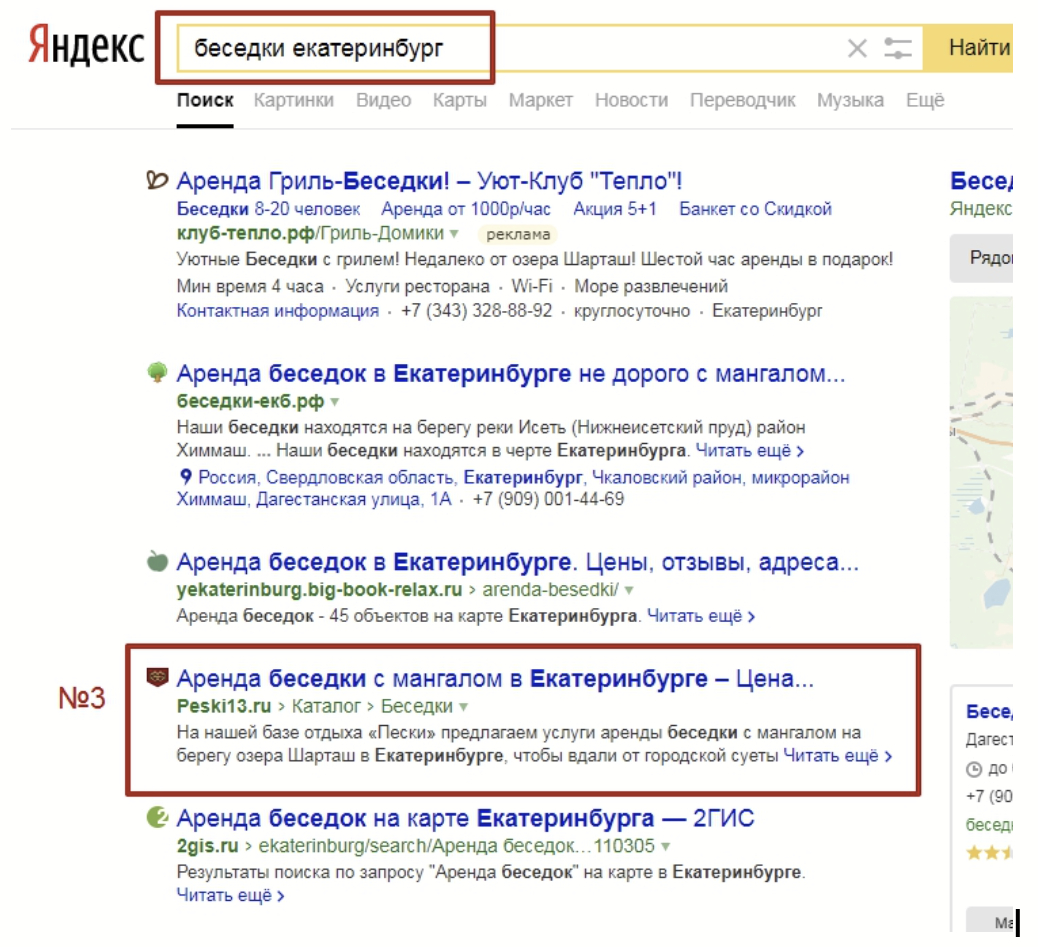Open the Дагестанская улица, 1А address link
Screen dimensions: 1038x947
pos(354,499)
